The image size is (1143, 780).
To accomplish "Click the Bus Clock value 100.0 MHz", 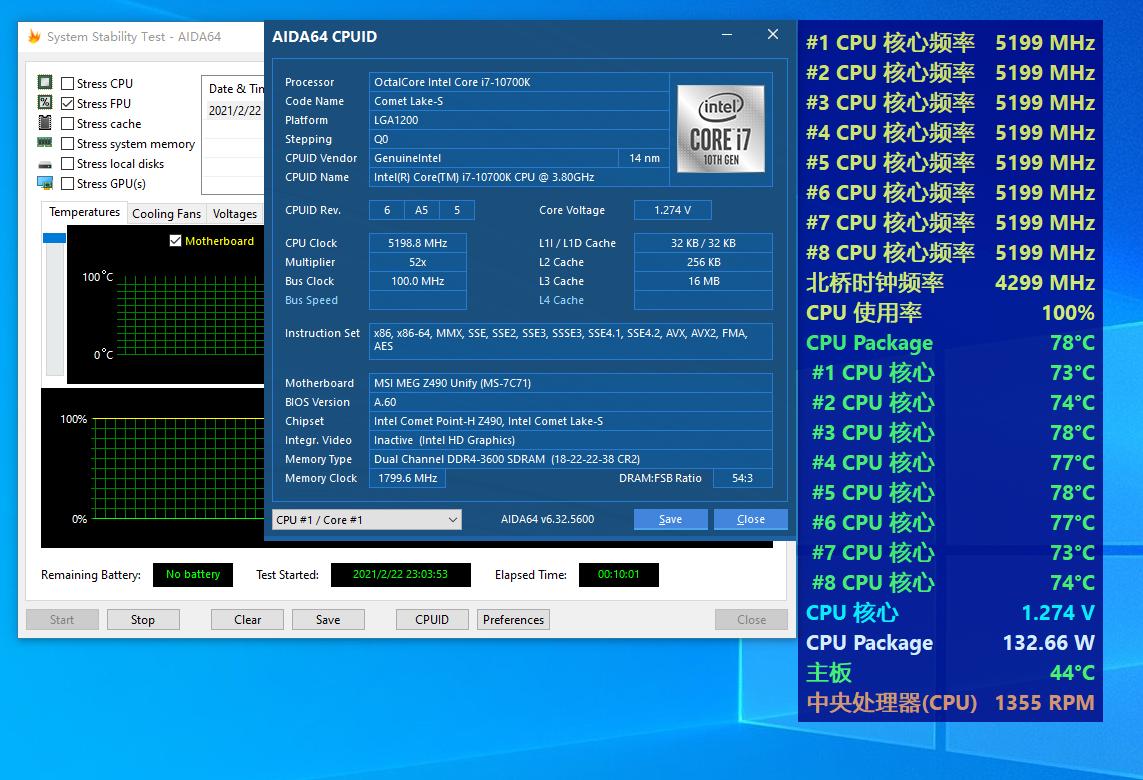I will pos(418,281).
